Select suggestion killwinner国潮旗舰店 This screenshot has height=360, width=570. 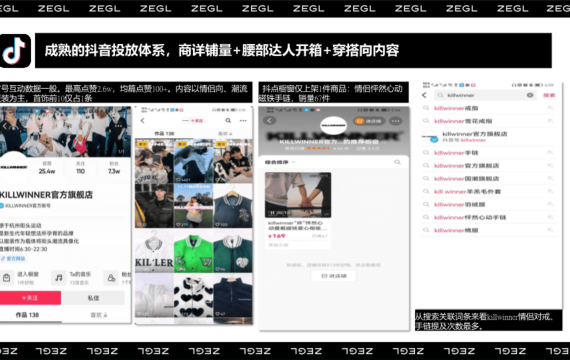tap(467, 179)
